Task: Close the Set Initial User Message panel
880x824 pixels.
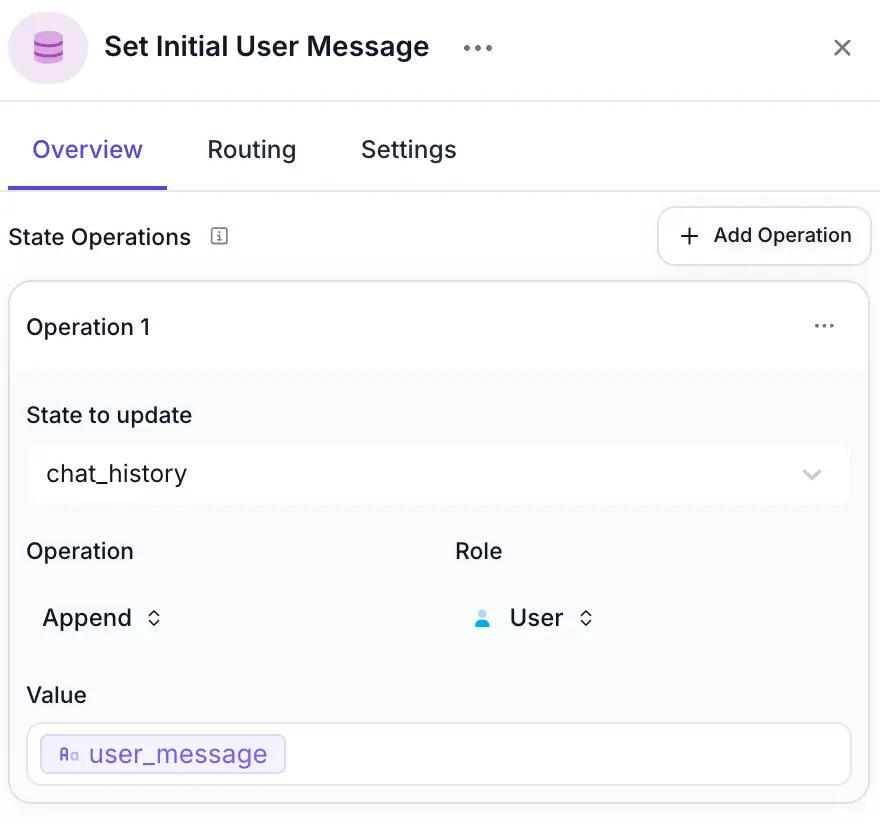Action: (x=842, y=48)
